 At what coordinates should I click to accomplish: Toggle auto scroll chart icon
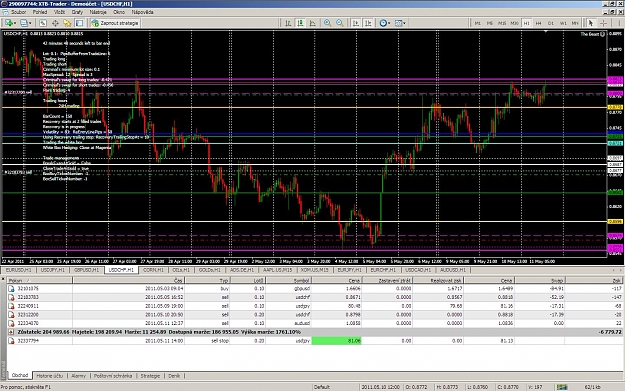(x=356, y=23)
